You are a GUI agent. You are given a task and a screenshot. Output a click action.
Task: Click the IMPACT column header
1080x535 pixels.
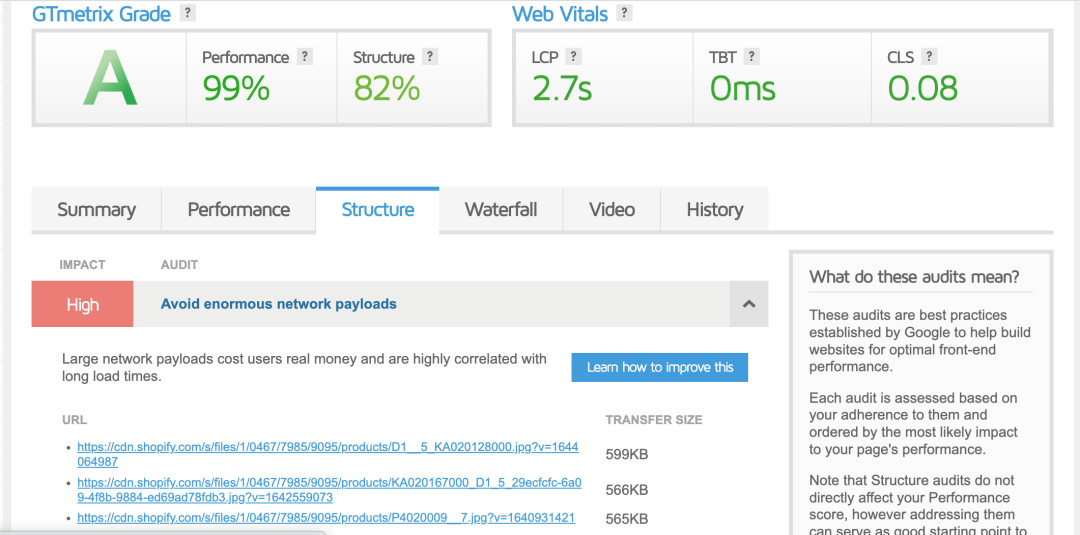click(83, 265)
